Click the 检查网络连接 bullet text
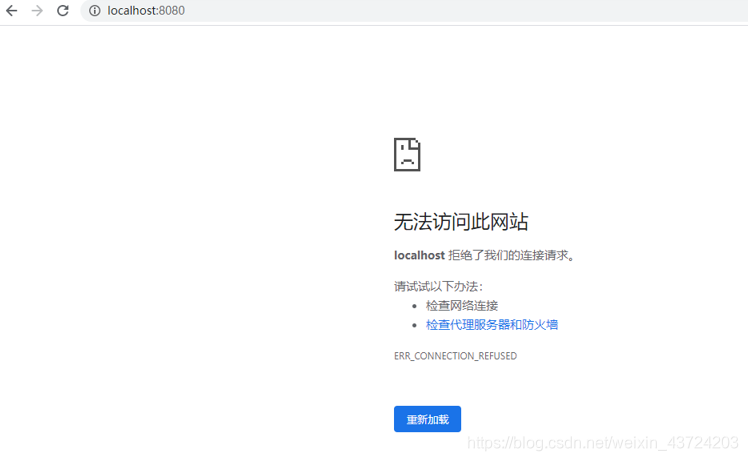The image size is (748, 461). point(462,306)
